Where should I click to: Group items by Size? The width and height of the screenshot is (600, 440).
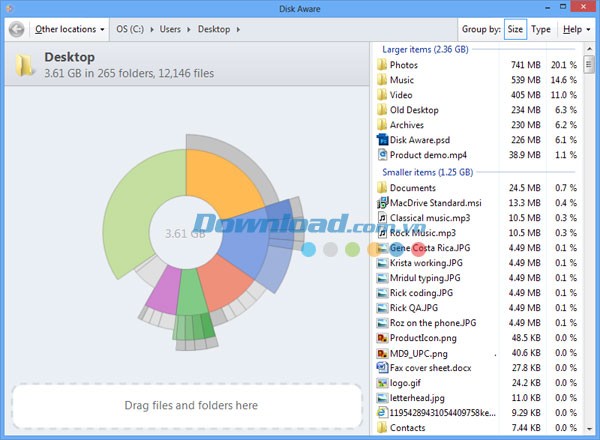click(515, 29)
